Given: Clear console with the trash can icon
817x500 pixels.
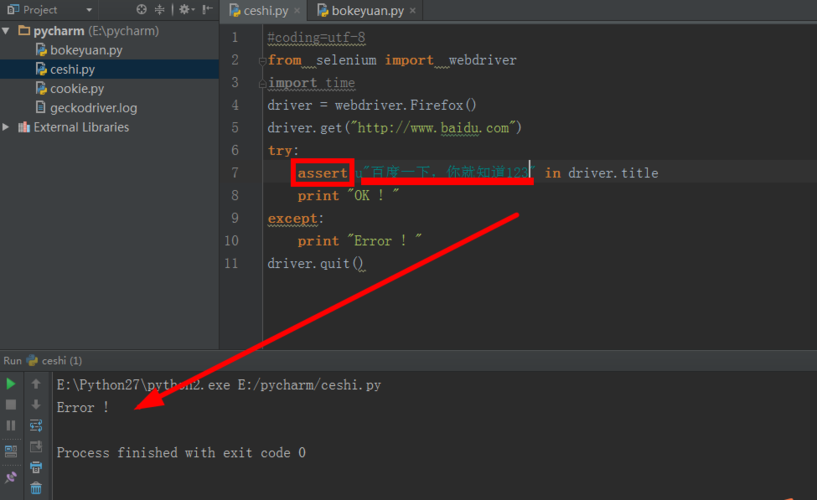Looking at the screenshot, I should point(36,488).
